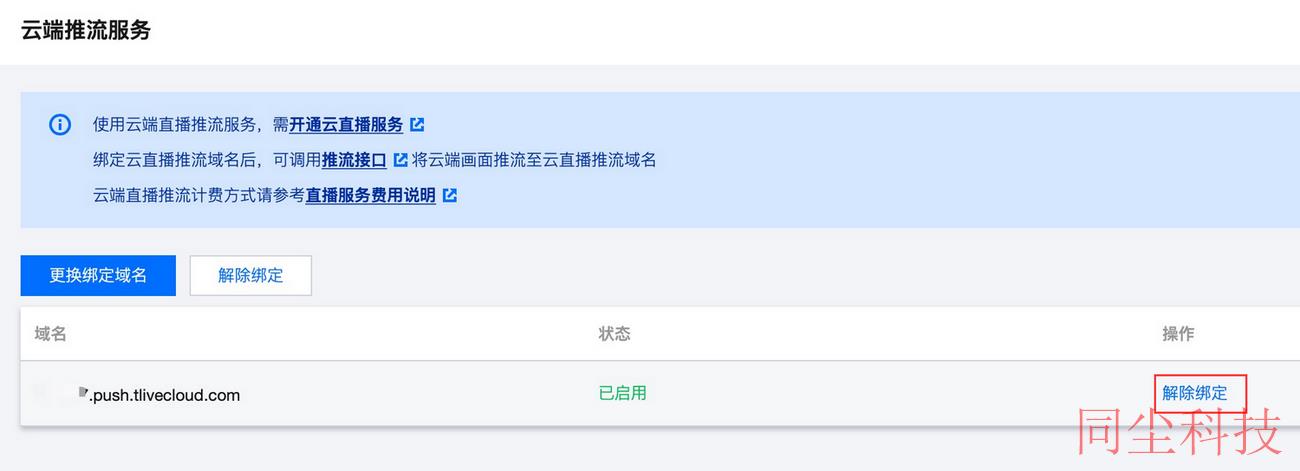The height and width of the screenshot is (471, 1300).
Task: Open the 开通云直播服务 link
Action: [x=346, y=125]
